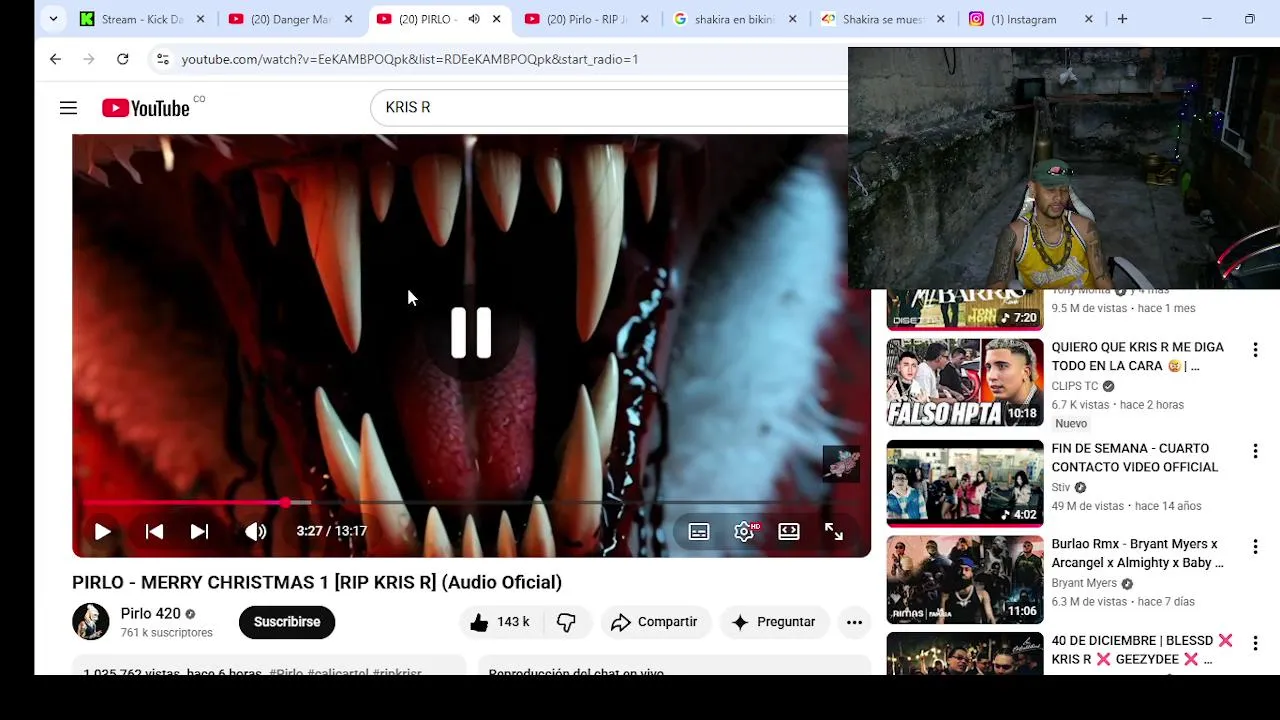Viewport: 1280px width, 720px height.
Task: Close the active PIRLO tab
Action: [x=496, y=19]
